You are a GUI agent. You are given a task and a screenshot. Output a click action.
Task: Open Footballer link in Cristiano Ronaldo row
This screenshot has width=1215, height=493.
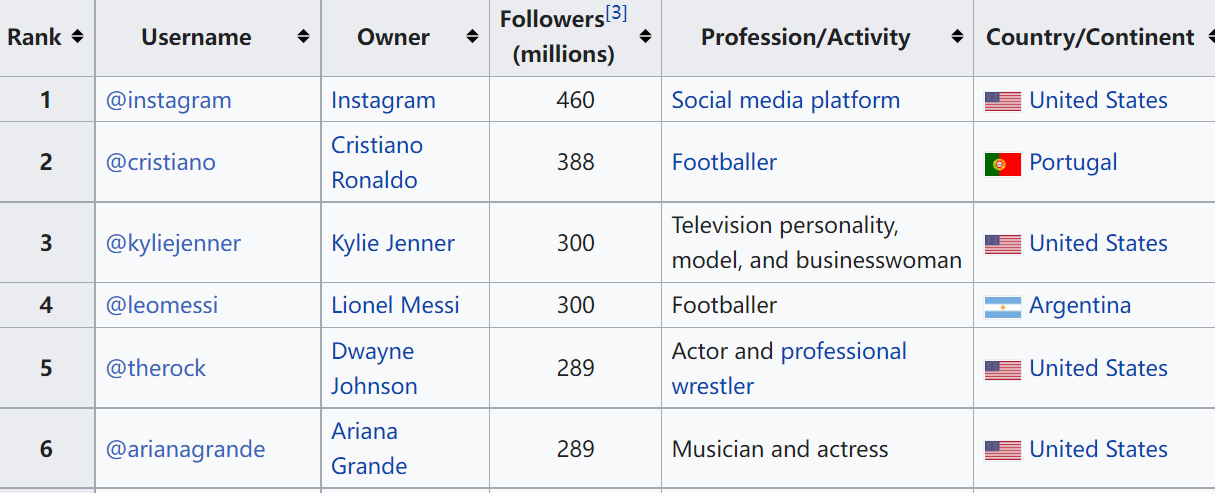tap(725, 162)
